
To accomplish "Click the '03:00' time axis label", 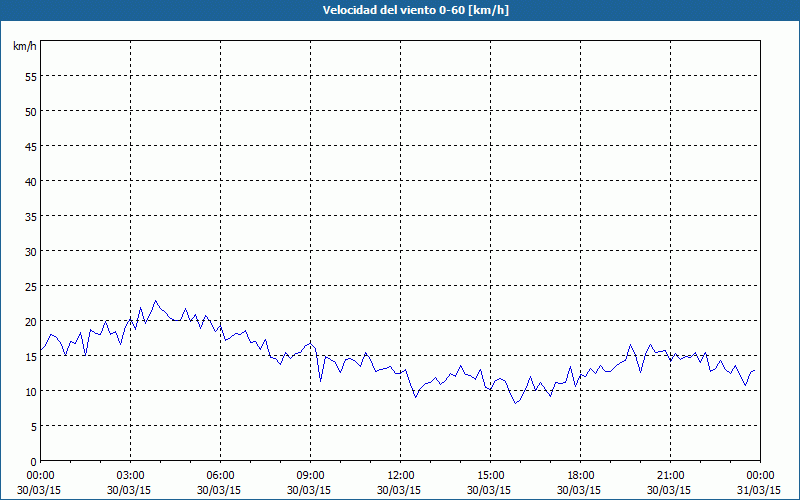I will pos(131,476).
